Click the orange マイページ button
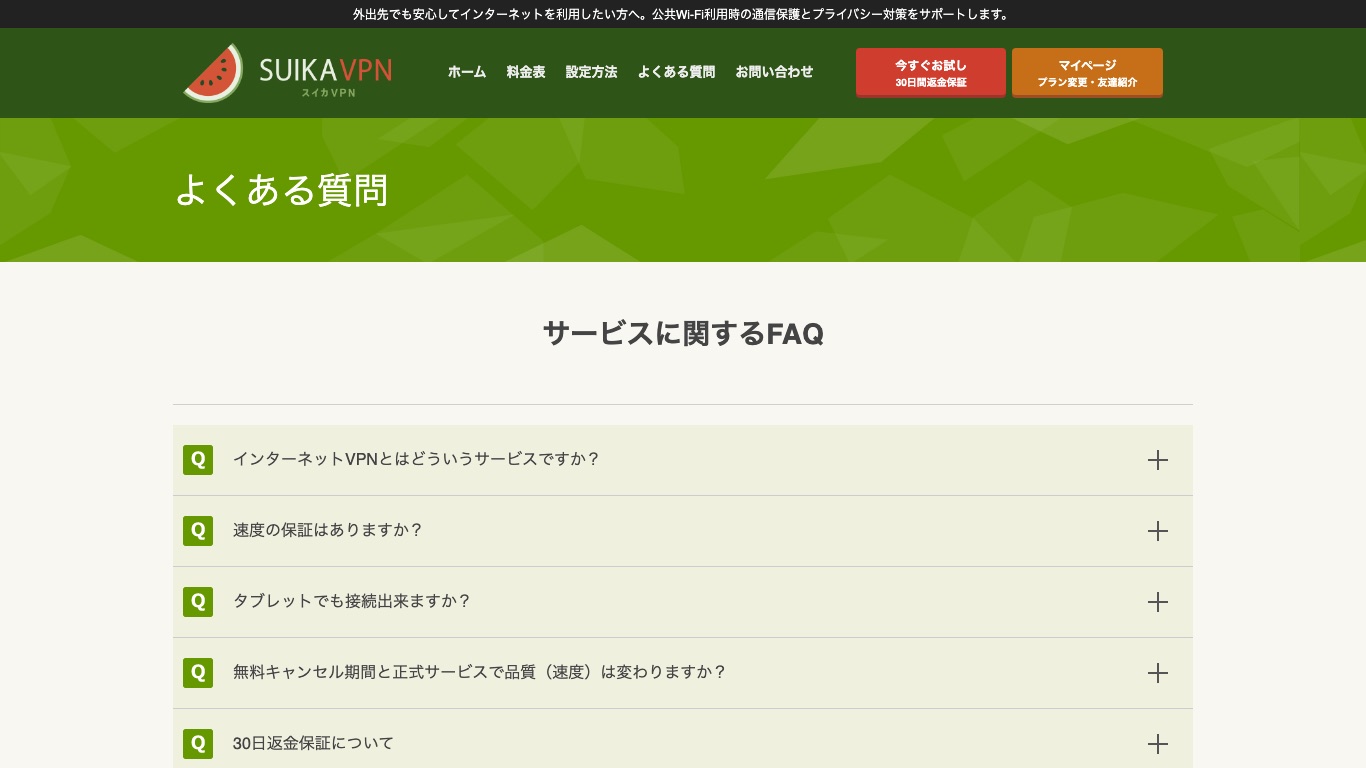Image resolution: width=1366 pixels, height=768 pixels. tap(1087, 73)
